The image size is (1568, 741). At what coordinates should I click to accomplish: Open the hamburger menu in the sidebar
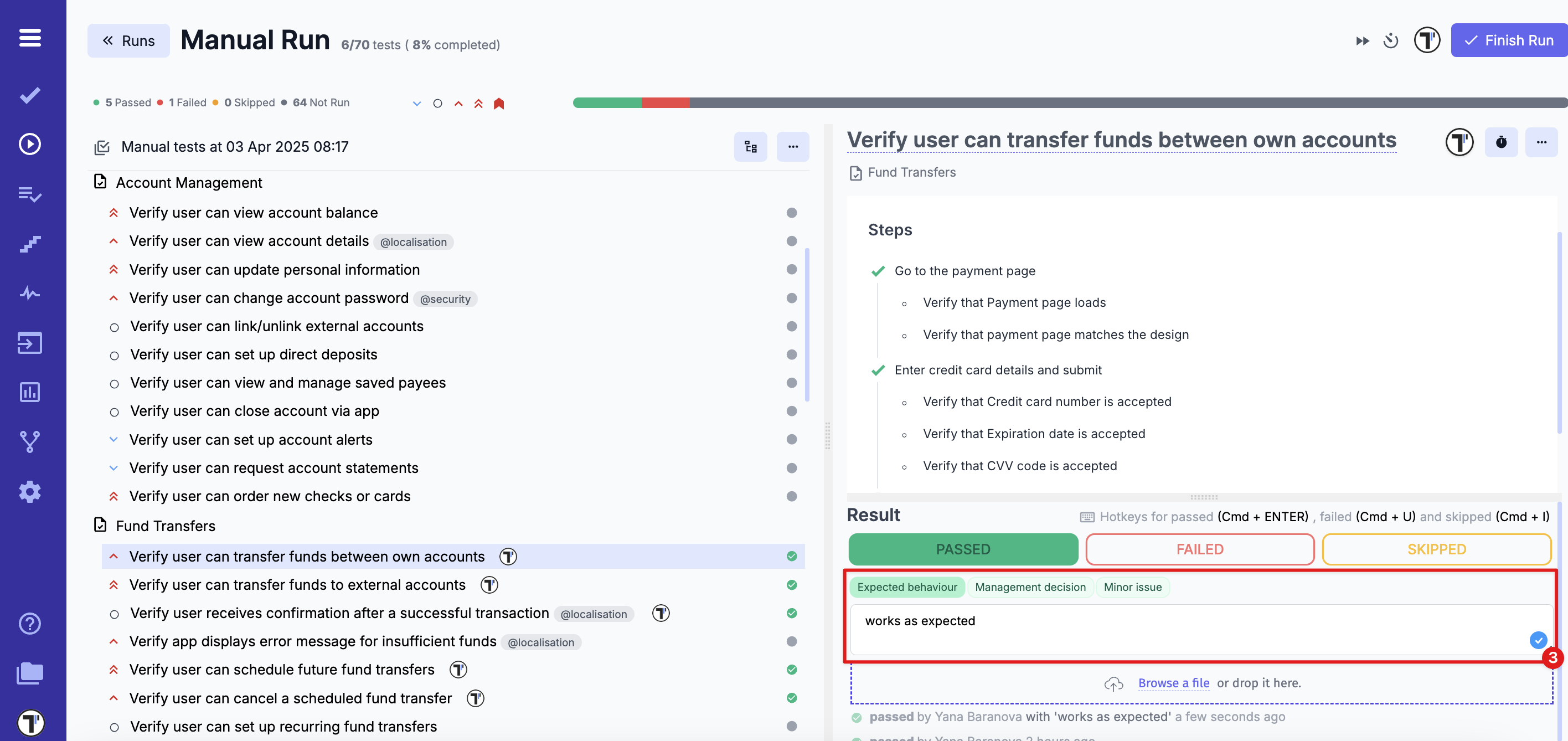point(30,38)
